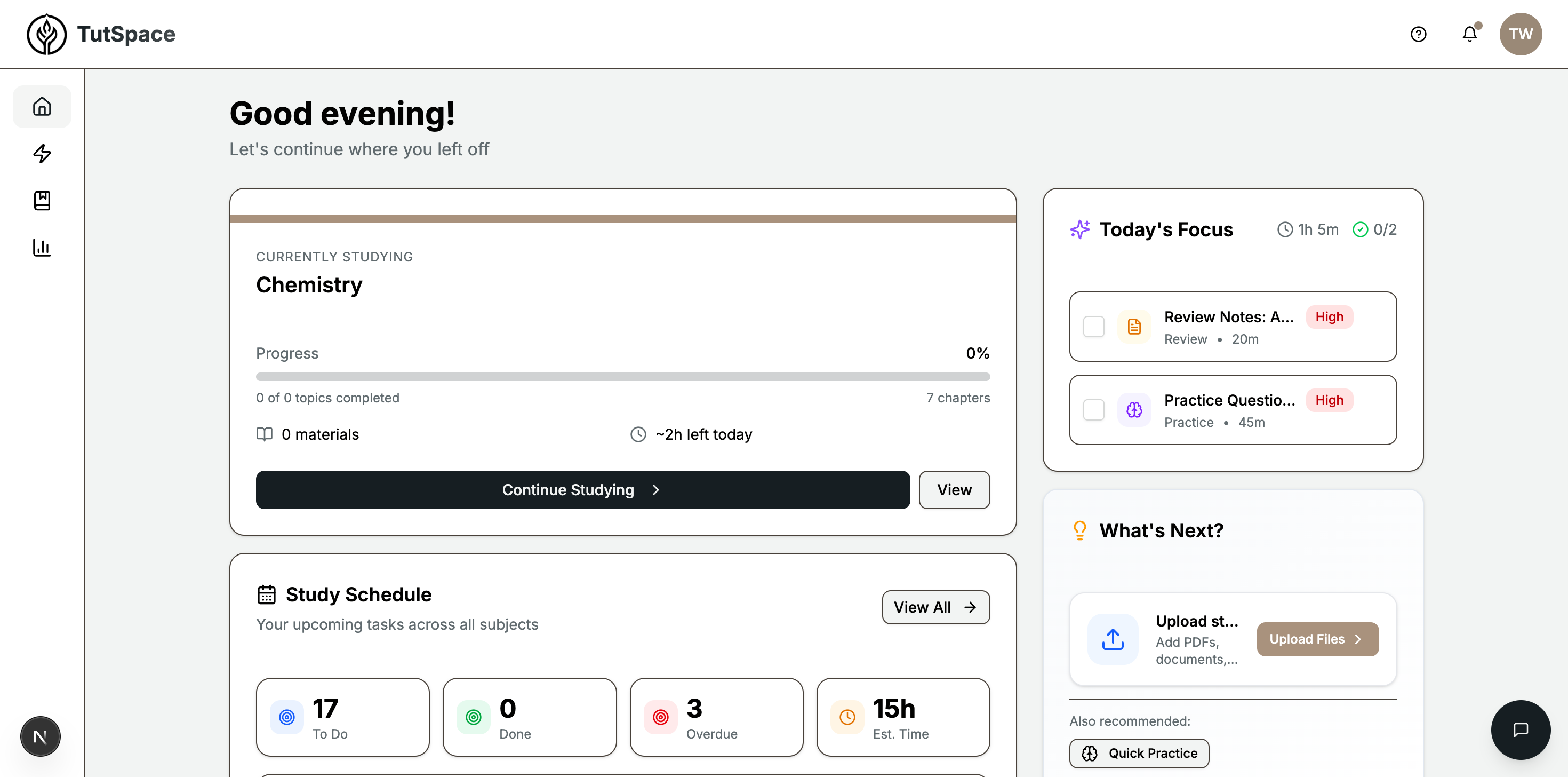This screenshot has height=777, width=1568.
Task: Select the lightning quick-actions icon in sidebar
Action: click(x=42, y=154)
